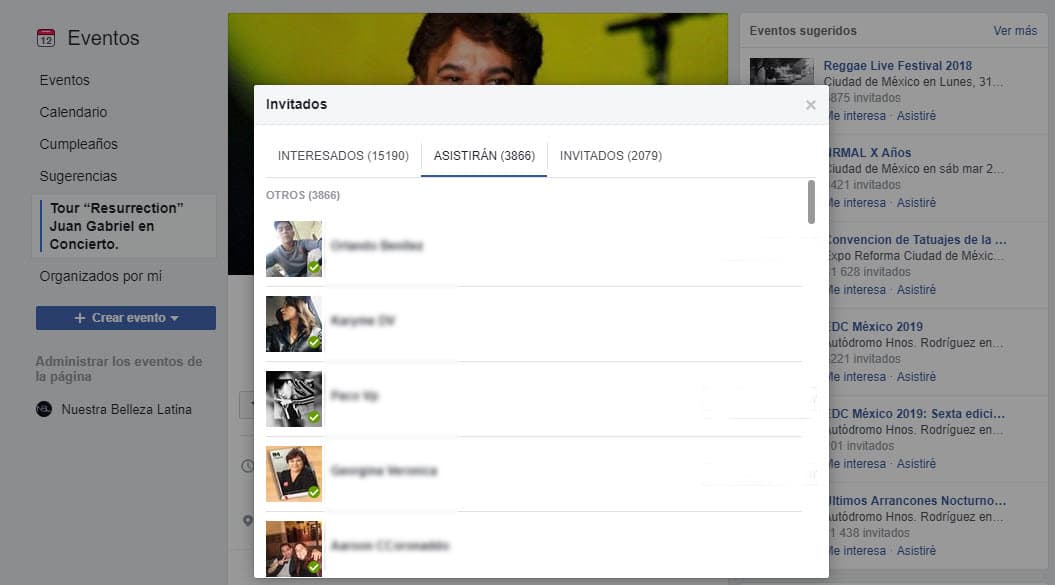Close the Invitados dialog
This screenshot has height=585, width=1055.
click(x=810, y=105)
